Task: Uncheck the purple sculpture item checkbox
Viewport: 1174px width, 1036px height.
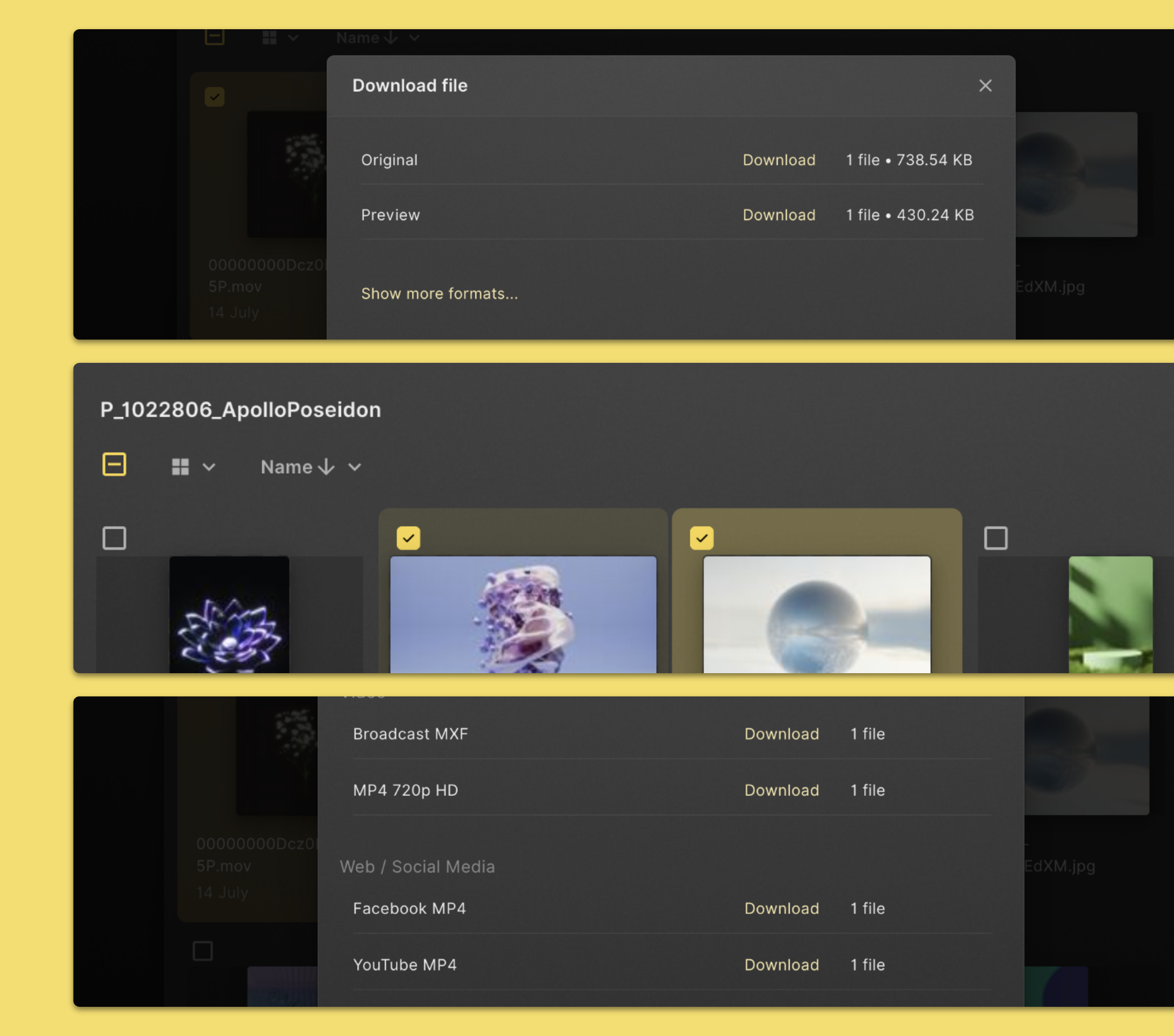Action: 409,539
